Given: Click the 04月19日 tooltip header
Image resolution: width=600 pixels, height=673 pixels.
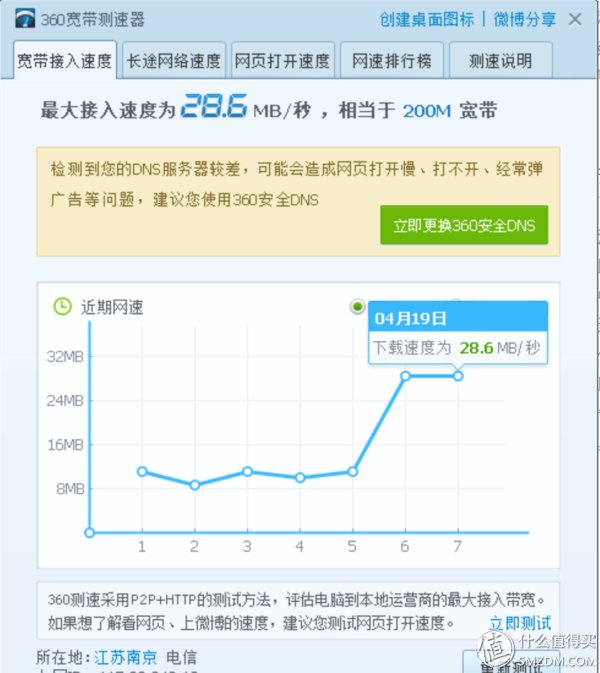Looking at the screenshot, I should pos(458,317).
